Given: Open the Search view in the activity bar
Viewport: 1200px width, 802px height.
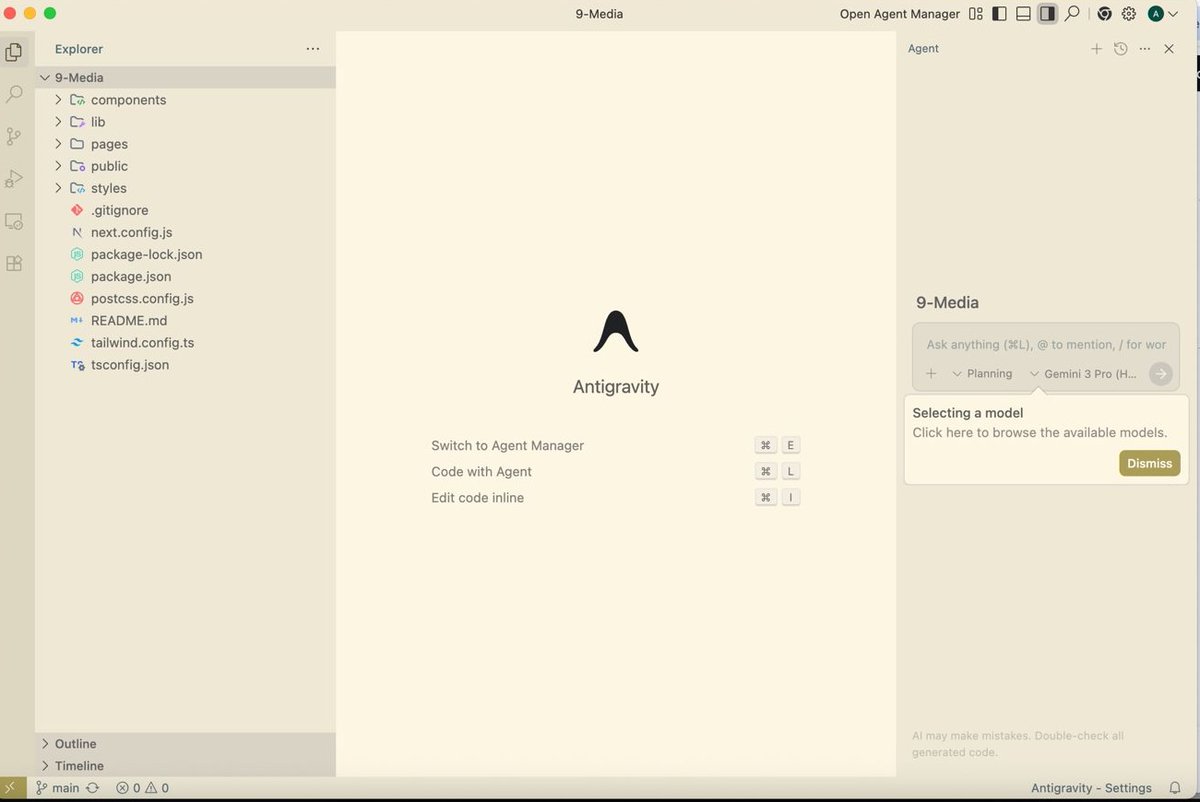Looking at the screenshot, I should coord(14,94).
